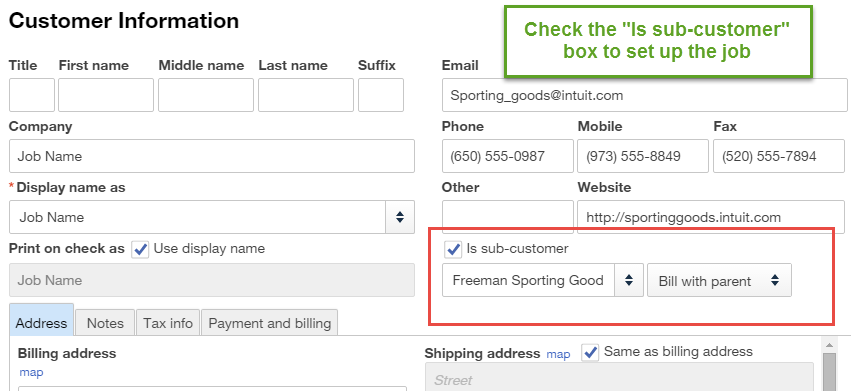Select the Address tab
This screenshot has width=851, height=391.
[x=41, y=320]
